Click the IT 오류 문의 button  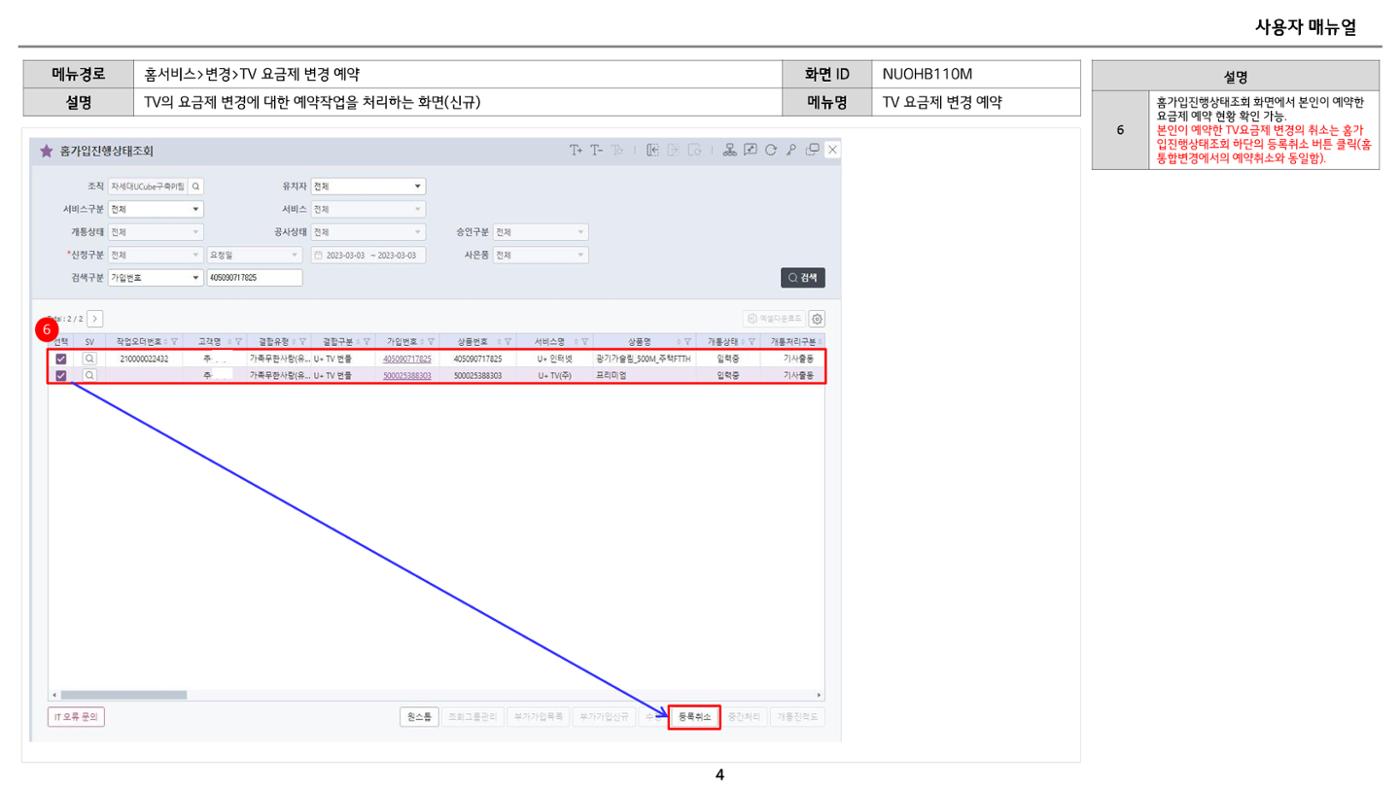[x=76, y=717]
